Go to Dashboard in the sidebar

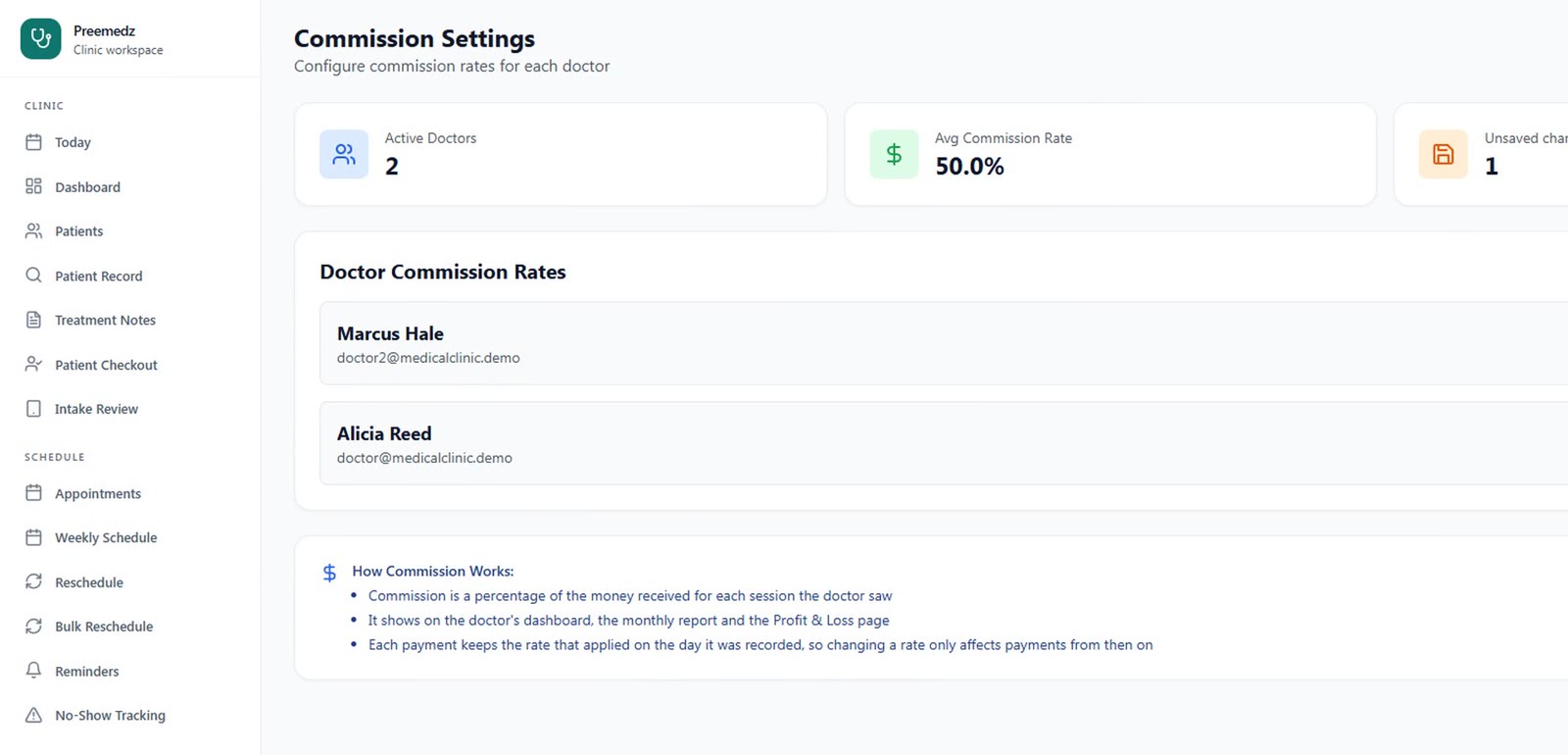[x=129, y=186]
